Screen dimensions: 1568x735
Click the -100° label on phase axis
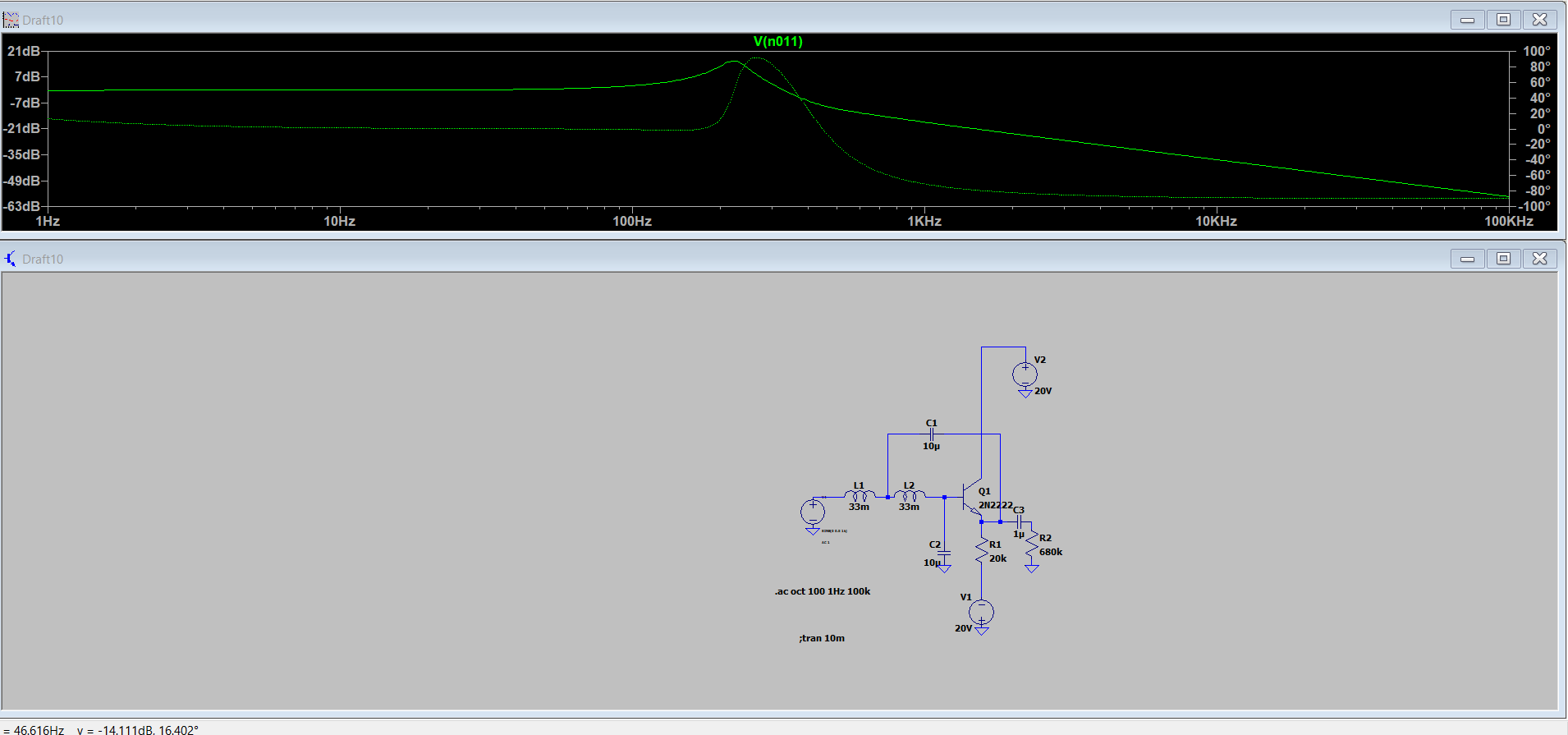1534,206
